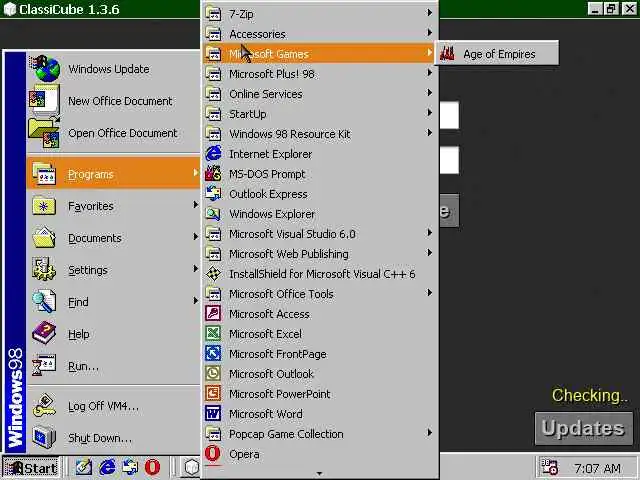Viewport: 640px width, 480px height.
Task: Choose Windows Update in the Start menu
Action: 113,69
